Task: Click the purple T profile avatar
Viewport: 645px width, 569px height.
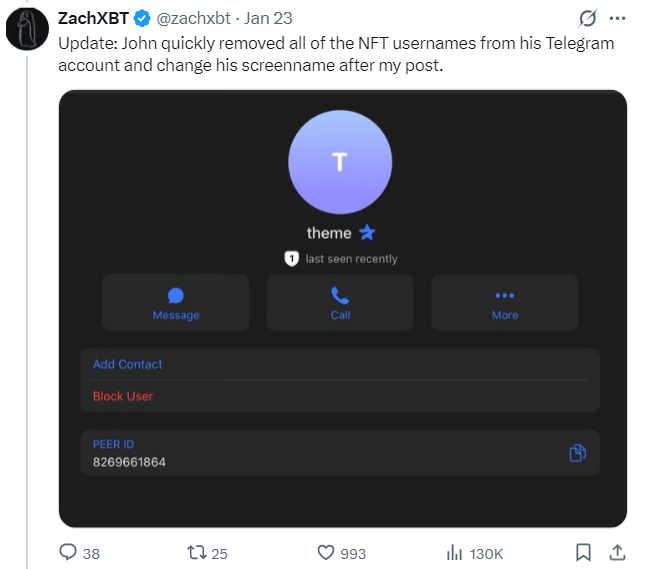Action: (340, 162)
